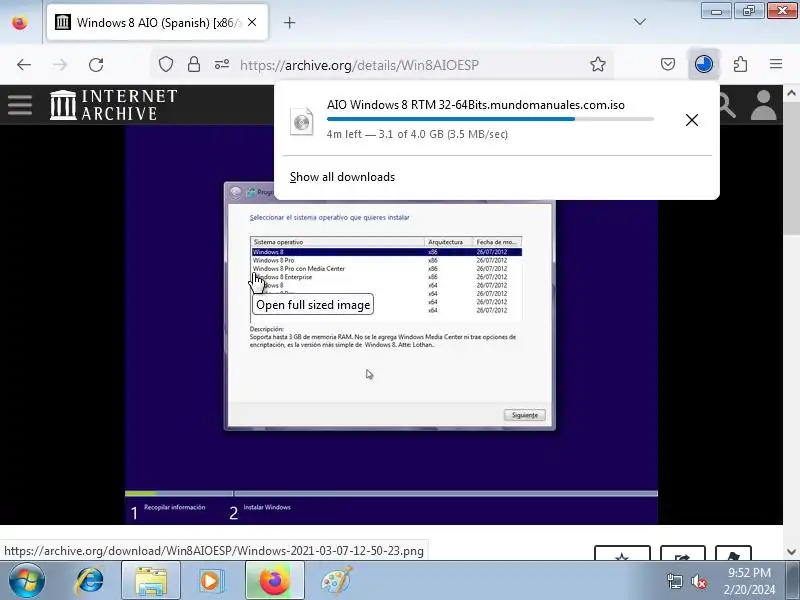Click the Firefox View icon

pos(20,22)
